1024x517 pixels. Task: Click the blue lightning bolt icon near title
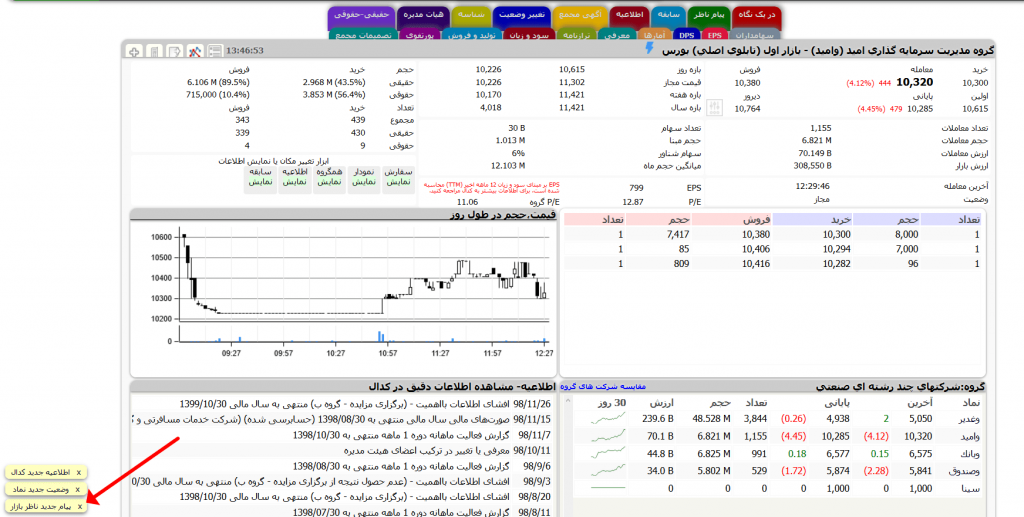coord(649,48)
